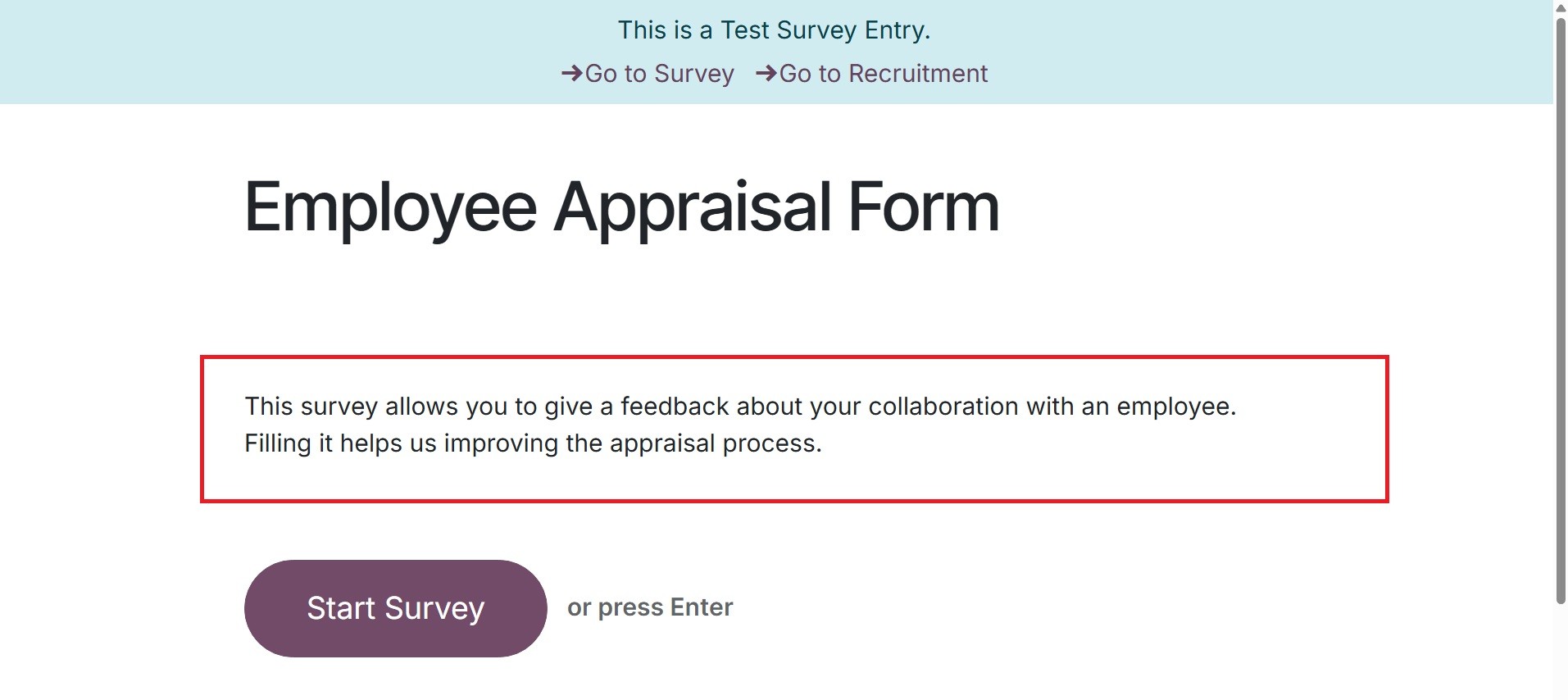Open the Go to Survey link text
This screenshot has height=700, width=1568.
point(659,74)
